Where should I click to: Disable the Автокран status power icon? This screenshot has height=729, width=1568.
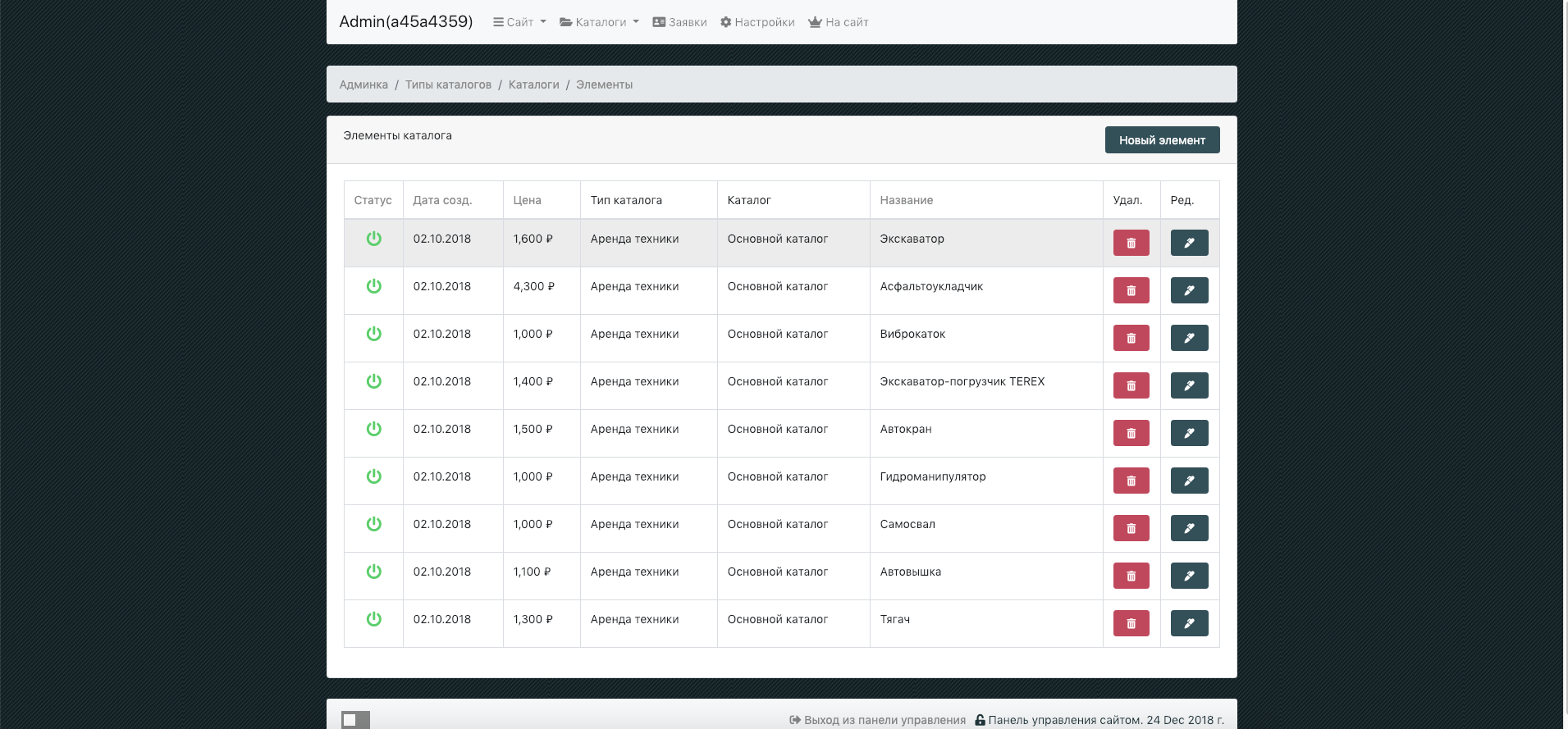tap(373, 429)
